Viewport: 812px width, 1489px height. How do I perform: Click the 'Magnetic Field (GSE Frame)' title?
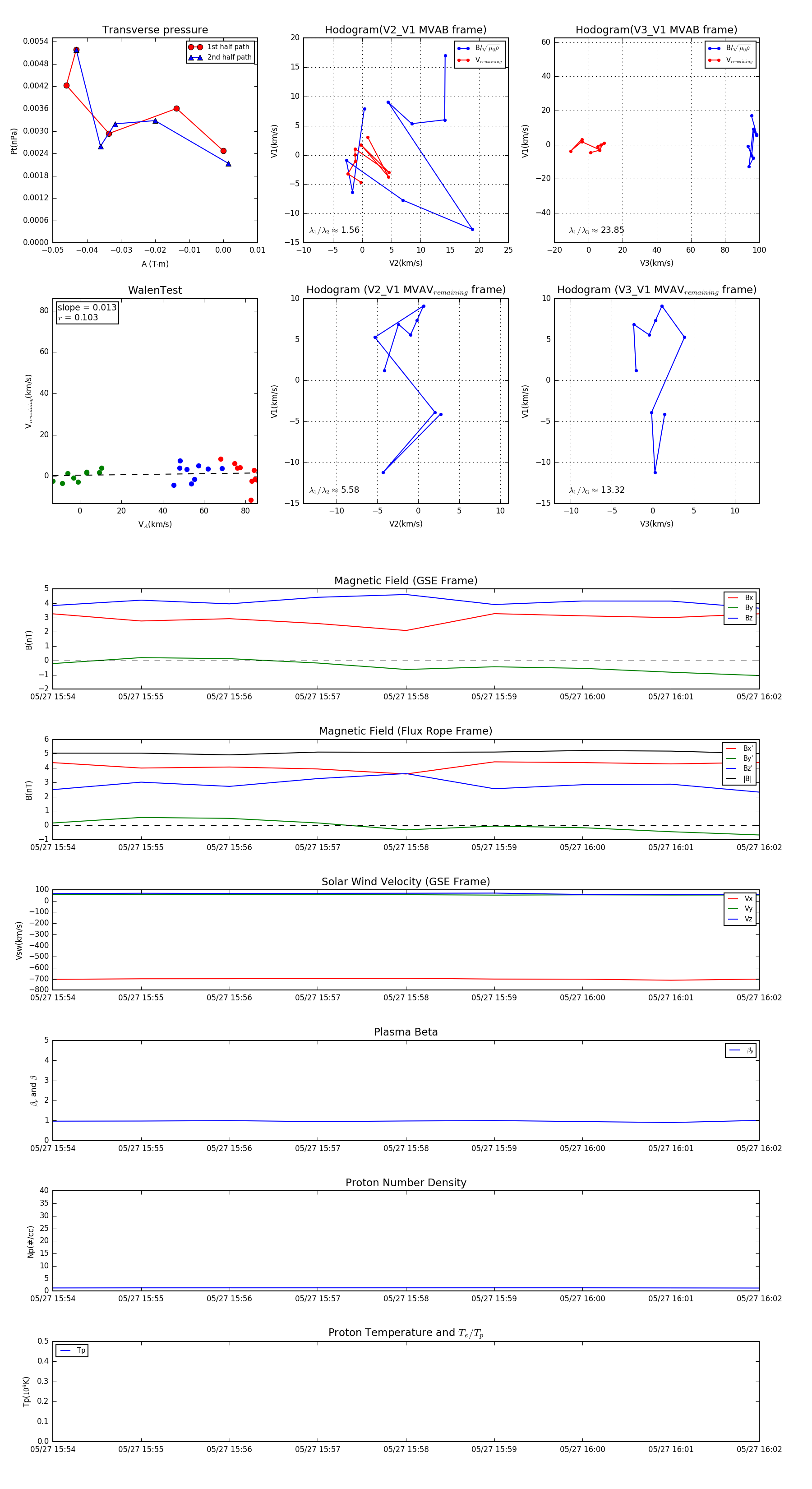(406, 581)
